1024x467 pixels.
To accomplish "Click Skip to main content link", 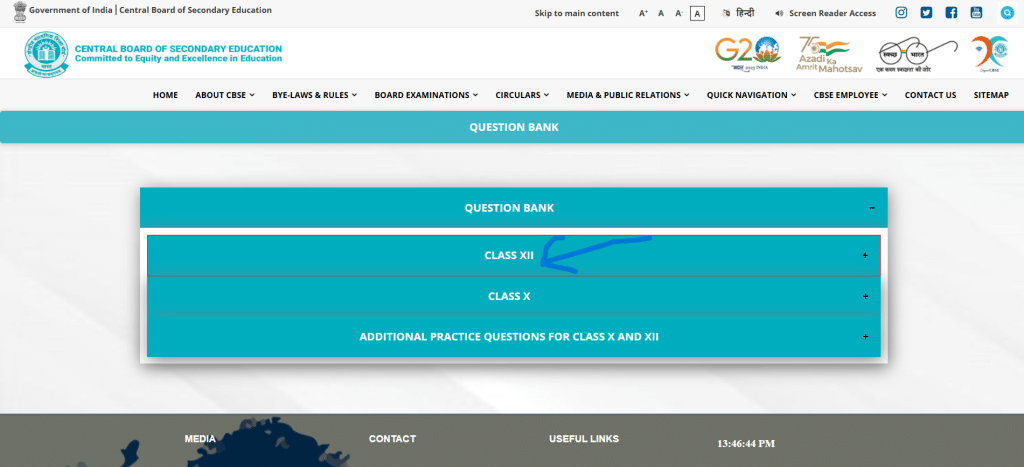I will [x=577, y=13].
